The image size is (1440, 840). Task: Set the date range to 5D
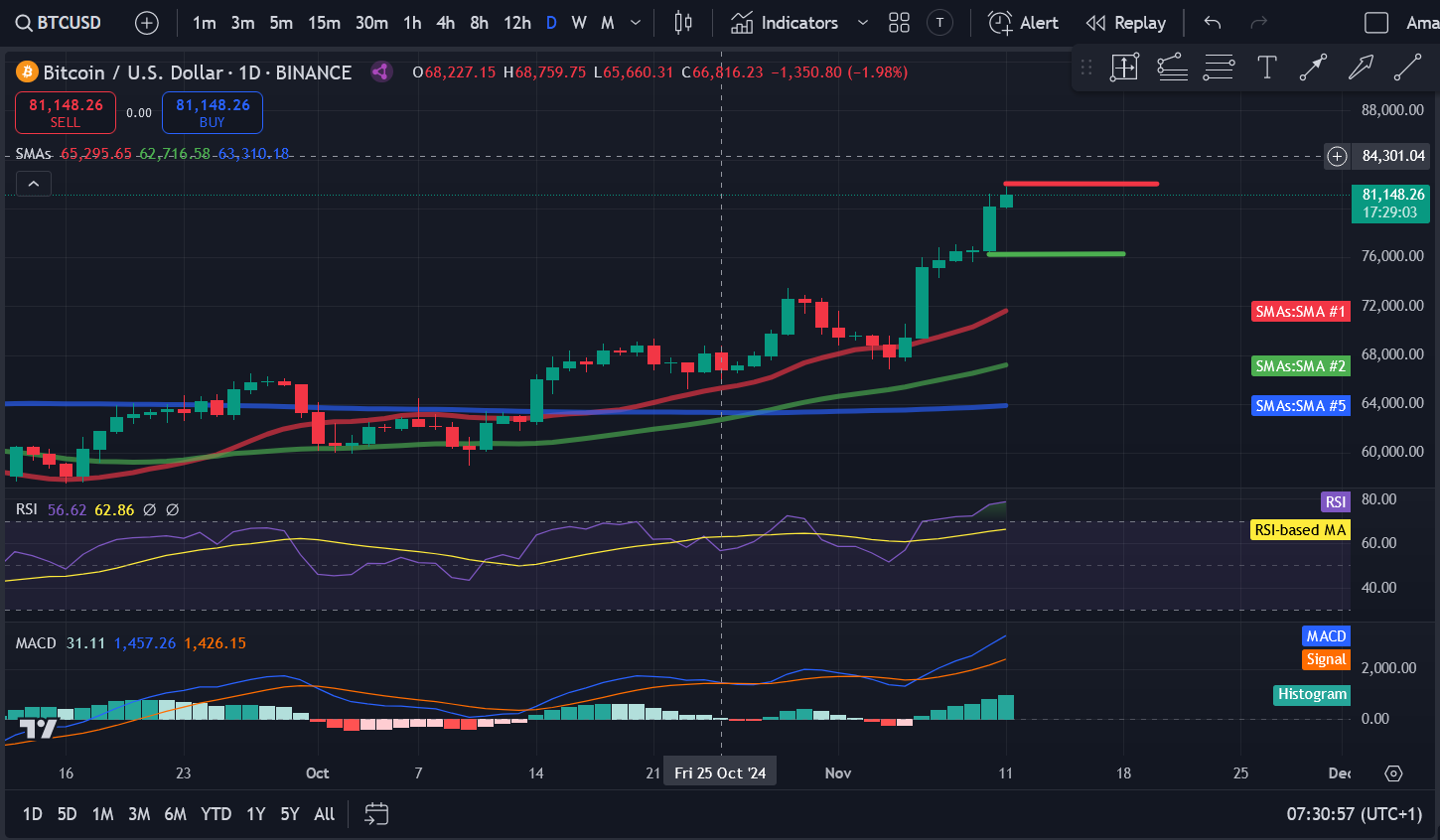(67, 814)
